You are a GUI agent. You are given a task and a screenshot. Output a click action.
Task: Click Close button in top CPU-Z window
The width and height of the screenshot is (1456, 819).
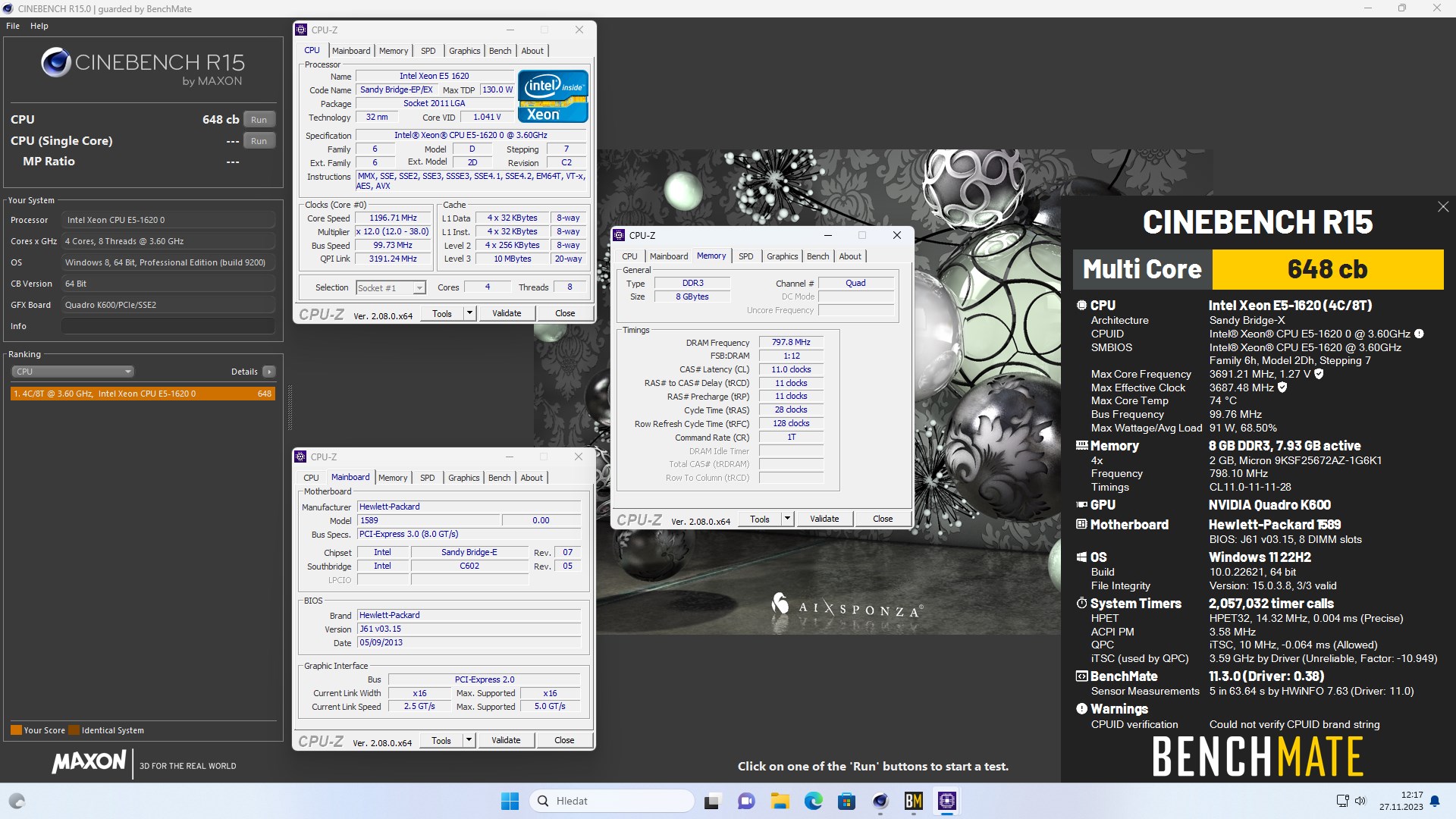(565, 314)
